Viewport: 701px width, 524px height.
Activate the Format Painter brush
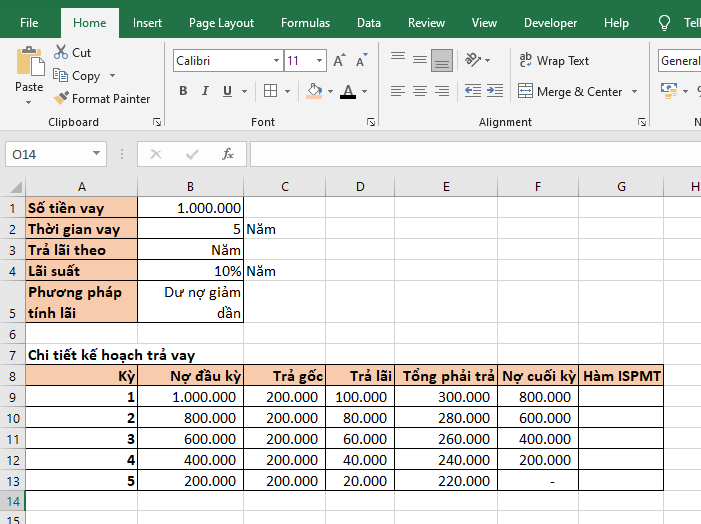pyautogui.click(x=62, y=99)
